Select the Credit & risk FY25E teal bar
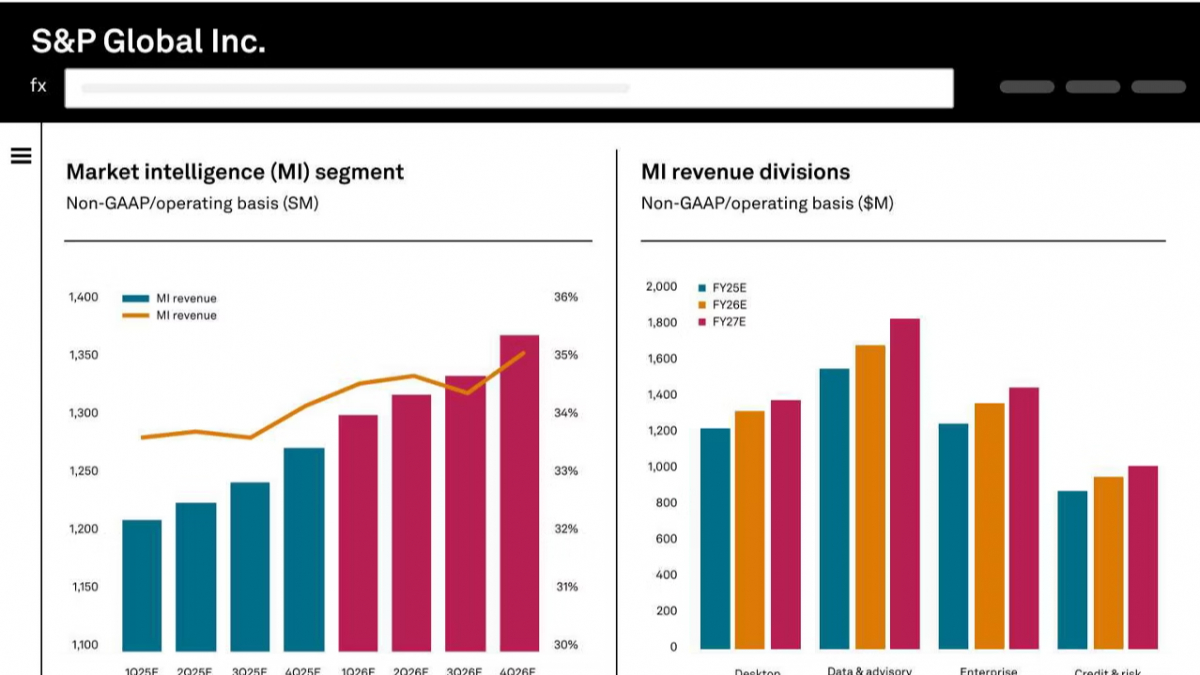This screenshot has height=675, width=1200. tap(1072, 570)
